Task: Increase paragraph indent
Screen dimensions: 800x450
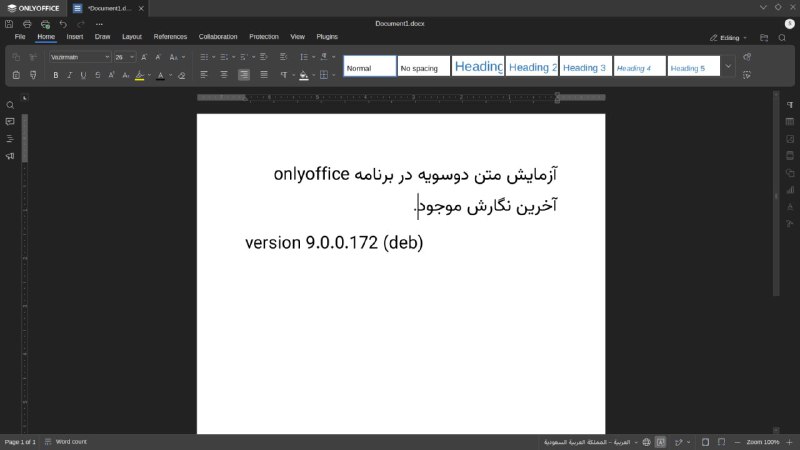Action: click(283, 57)
